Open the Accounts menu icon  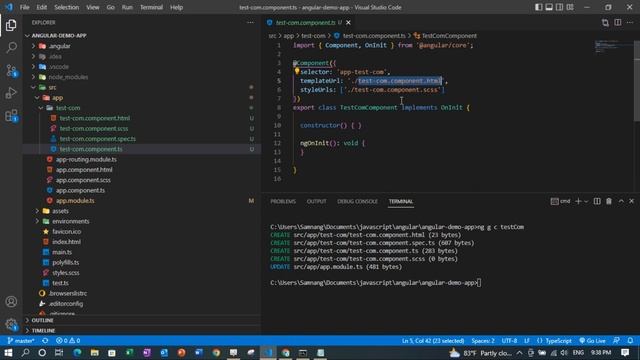pos(11,302)
